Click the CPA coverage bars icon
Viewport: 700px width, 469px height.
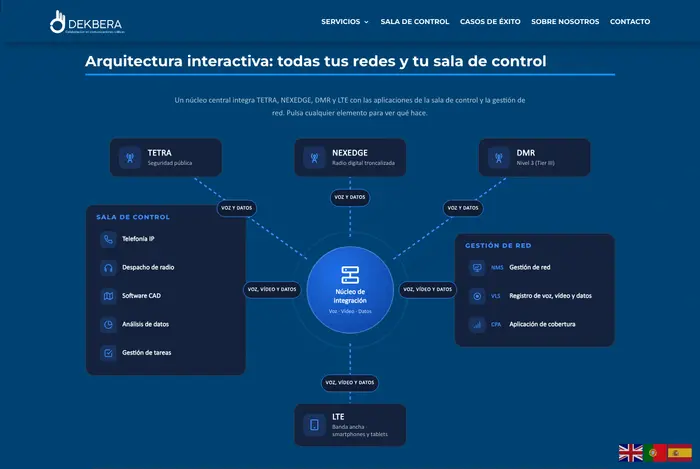[x=477, y=324]
